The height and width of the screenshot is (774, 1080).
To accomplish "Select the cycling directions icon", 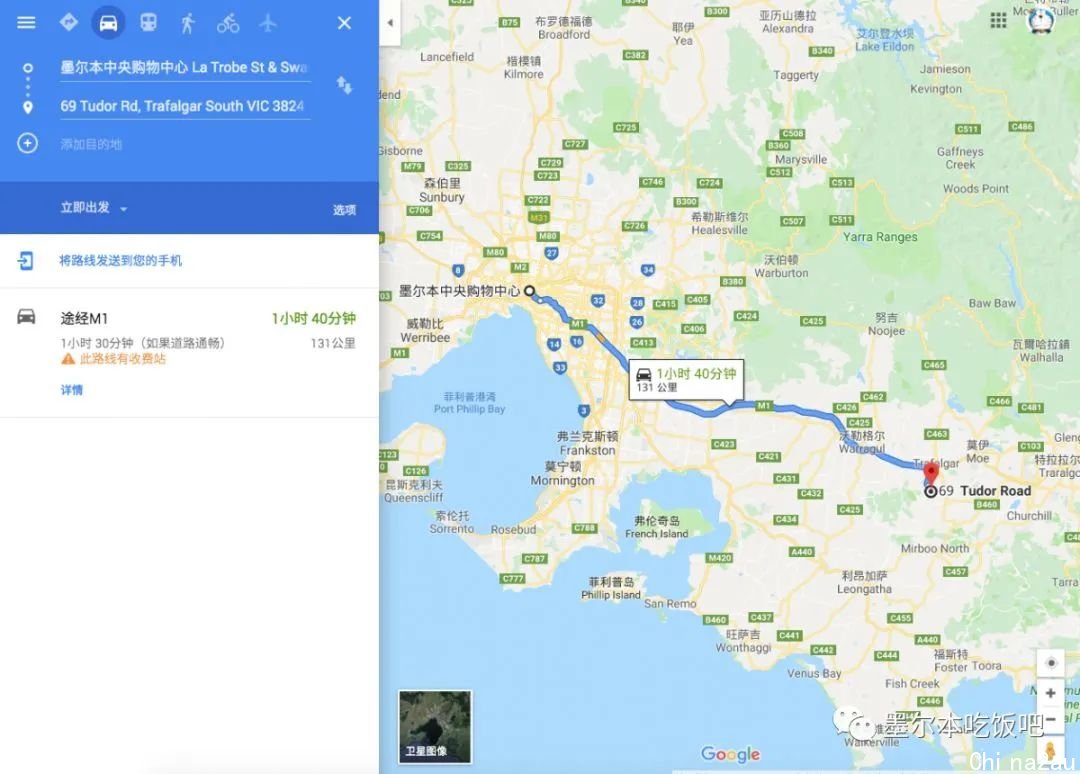I will coord(228,23).
